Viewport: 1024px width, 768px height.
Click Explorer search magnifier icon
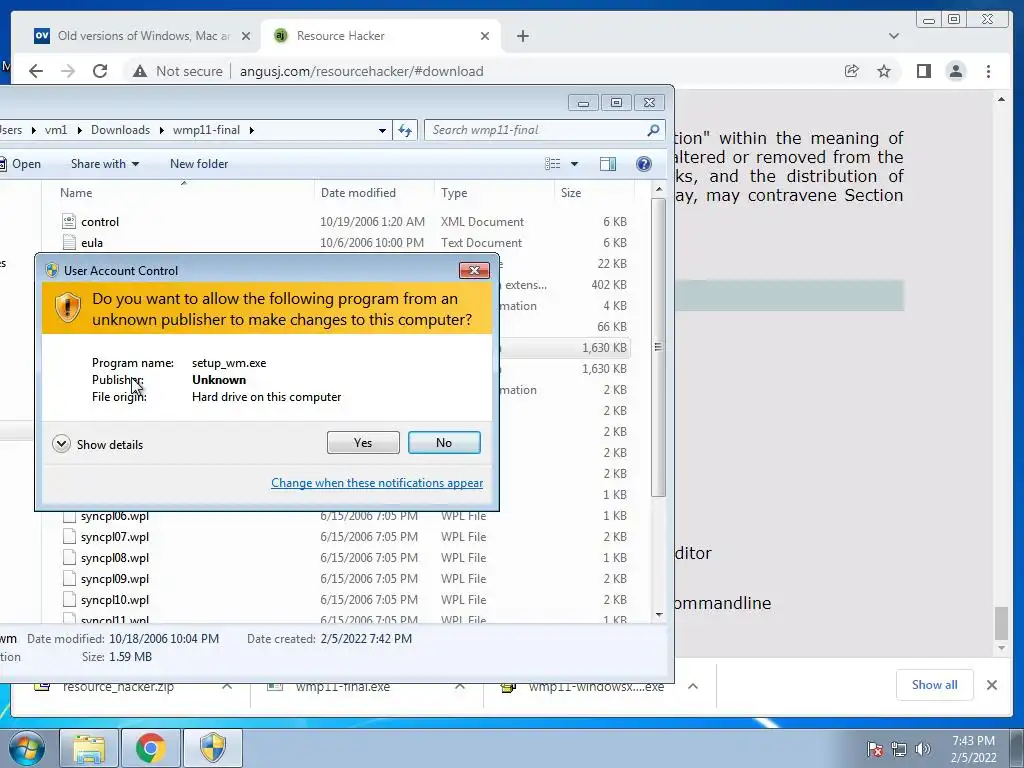[x=653, y=130]
